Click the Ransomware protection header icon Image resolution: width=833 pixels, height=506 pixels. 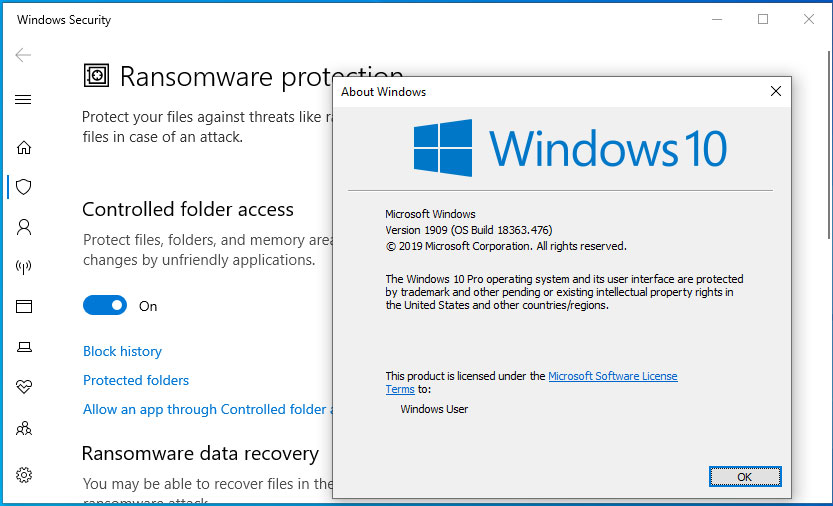(x=96, y=75)
